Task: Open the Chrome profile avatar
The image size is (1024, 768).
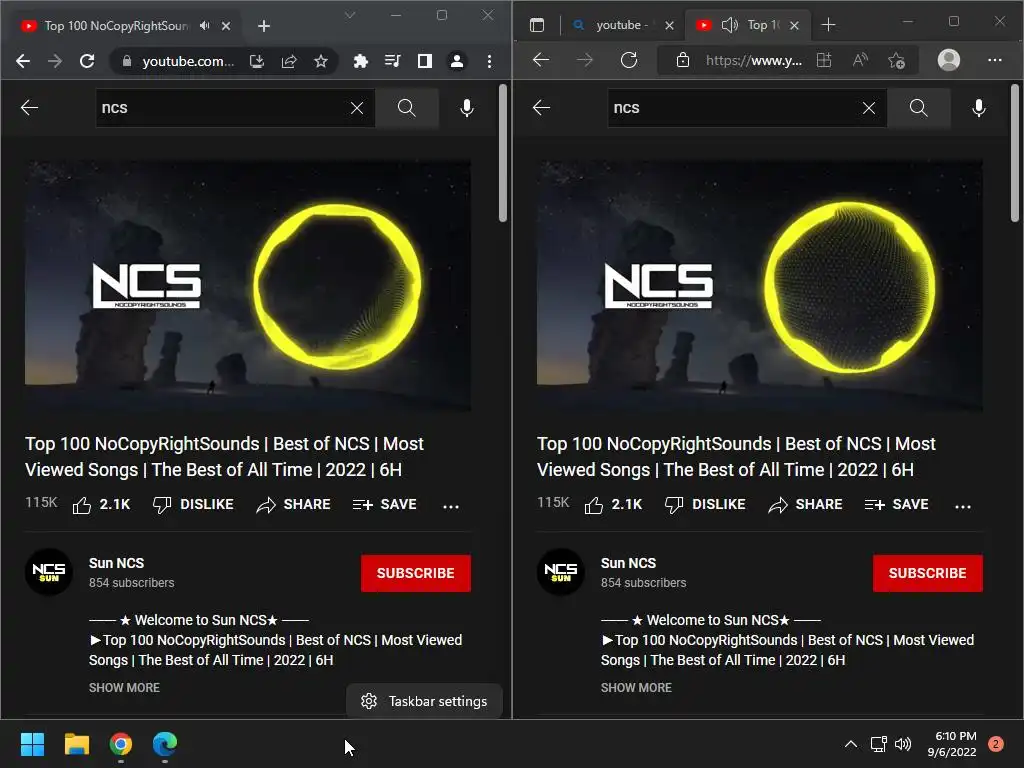Action: (x=457, y=61)
